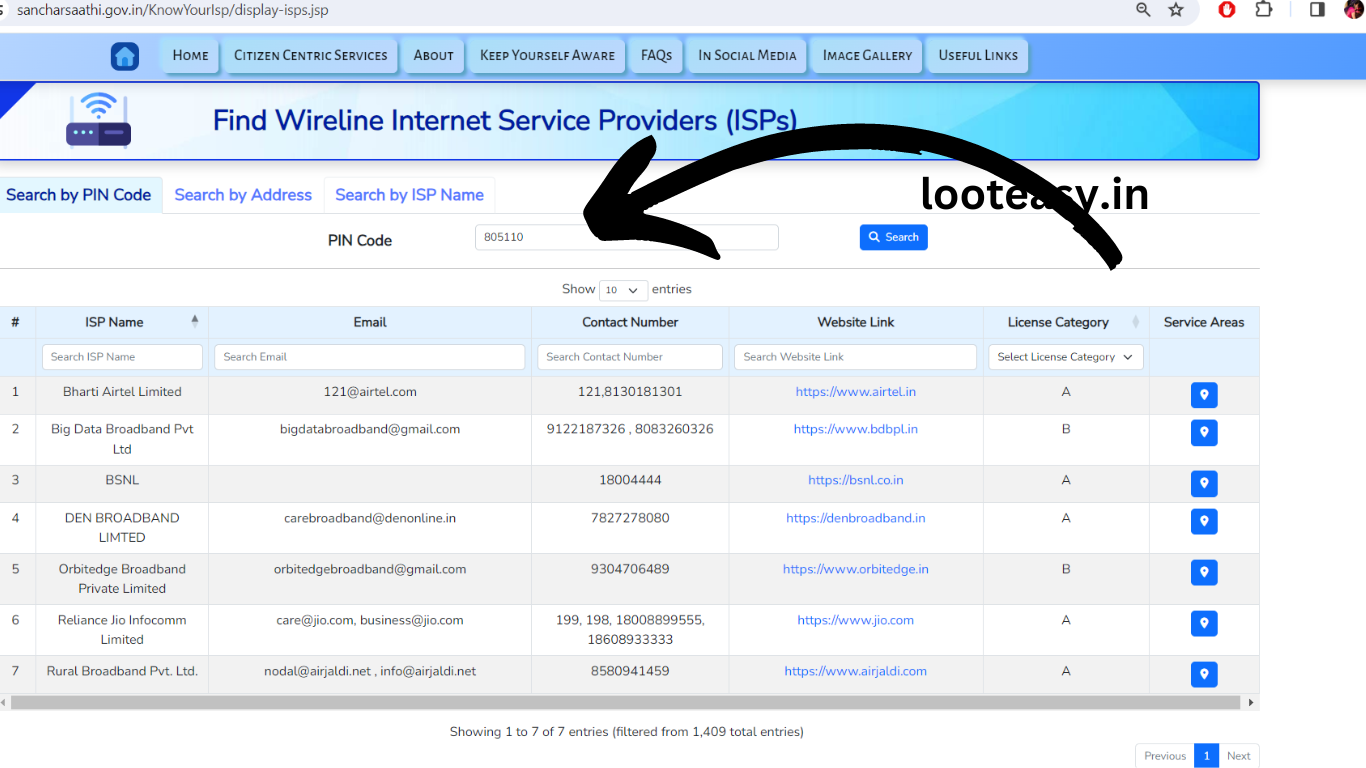
Task: Click the Search ISP Name filter box
Action: (x=122, y=357)
